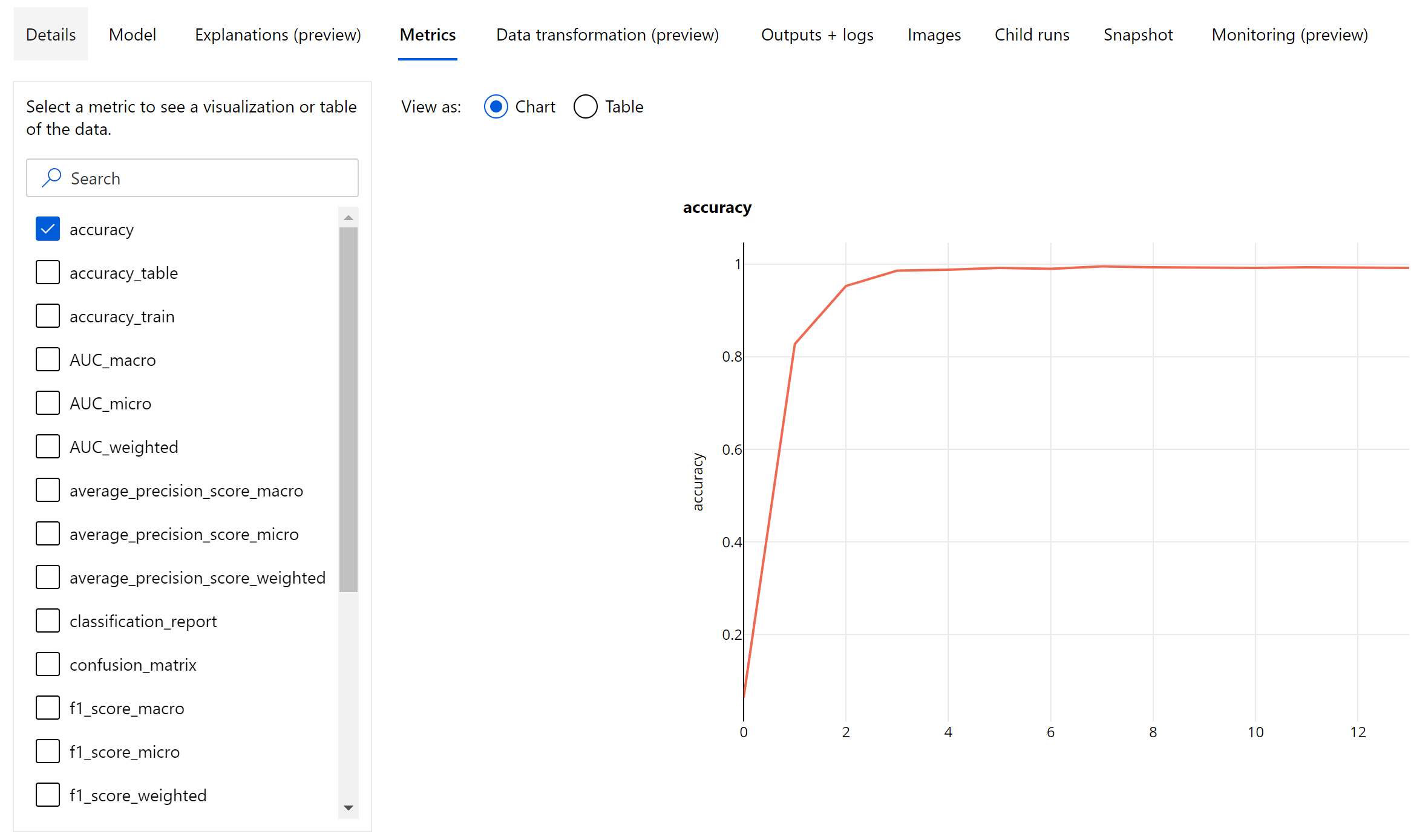Toggle the AUC_weighted metric
This screenshot has height=840, width=1411.
(x=46, y=447)
